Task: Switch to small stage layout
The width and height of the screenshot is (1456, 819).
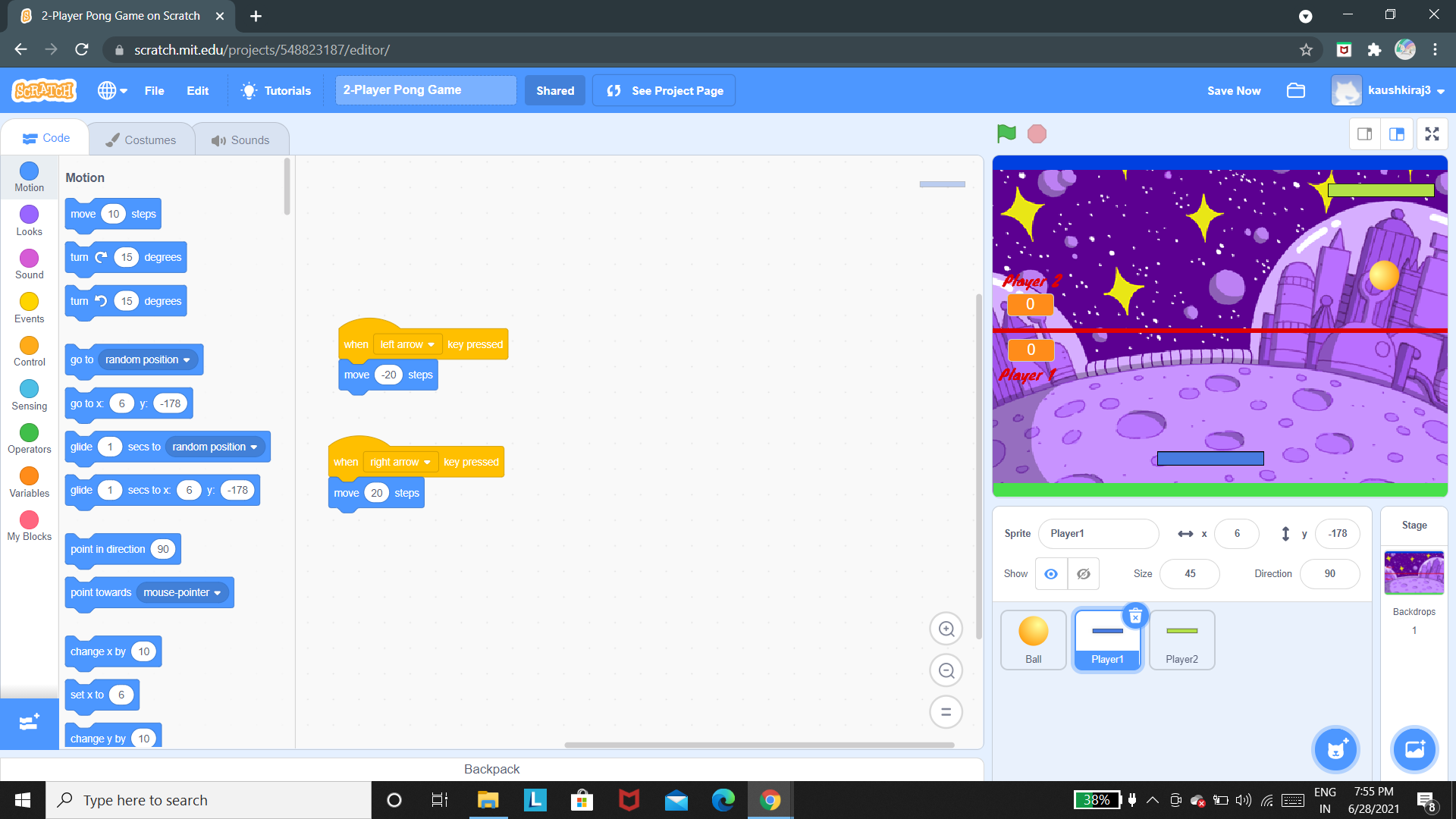Action: coord(1364,134)
